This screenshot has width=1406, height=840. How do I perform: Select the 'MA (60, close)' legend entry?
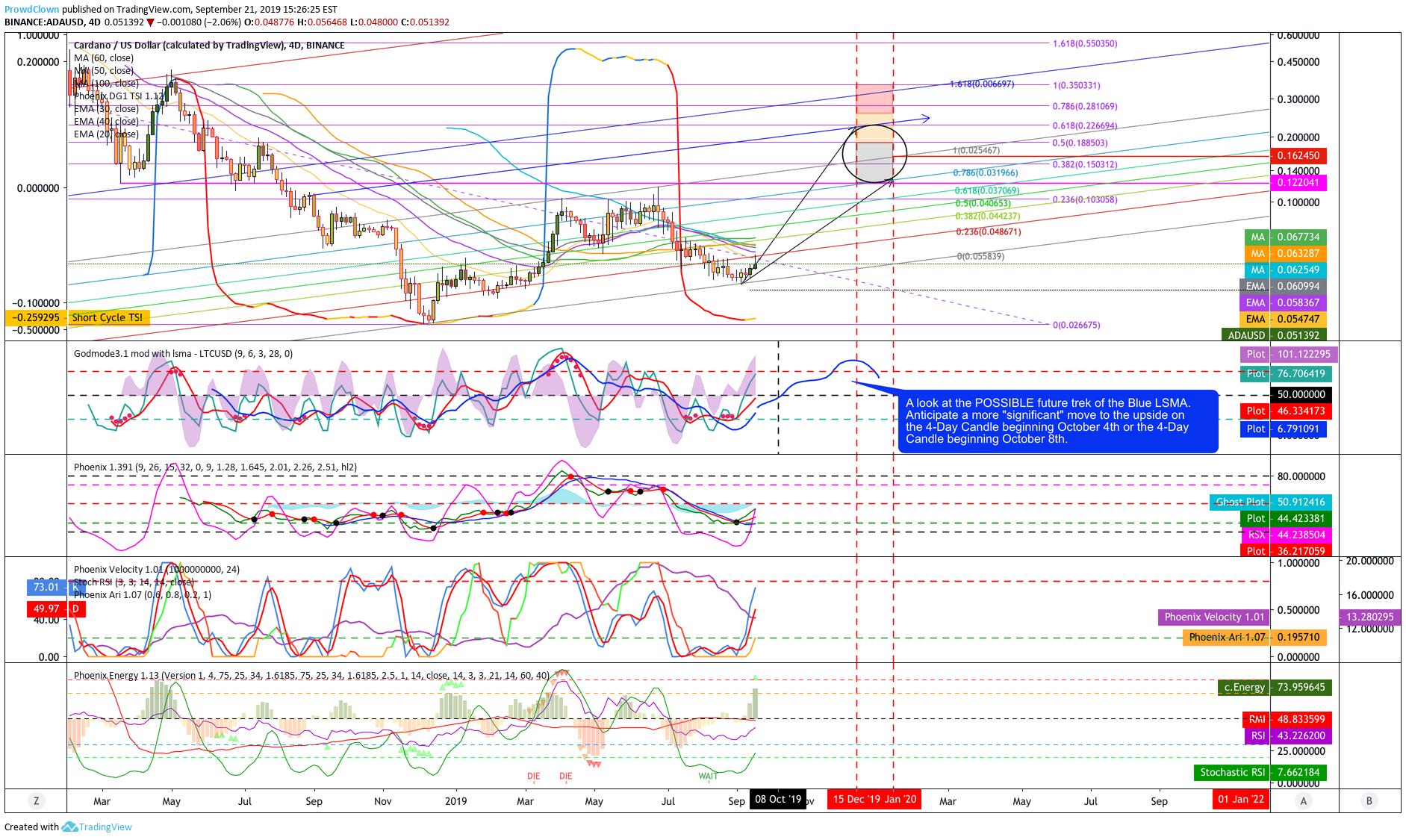[x=104, y=57]
